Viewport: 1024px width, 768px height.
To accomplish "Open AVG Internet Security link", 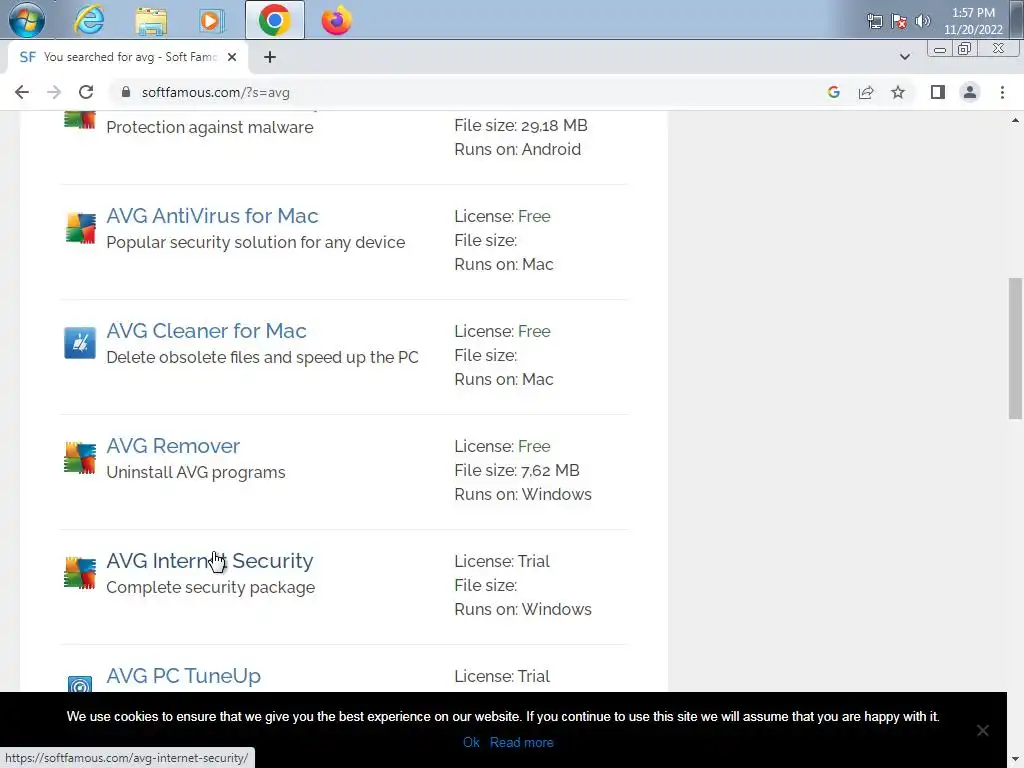I will [210, 560].
